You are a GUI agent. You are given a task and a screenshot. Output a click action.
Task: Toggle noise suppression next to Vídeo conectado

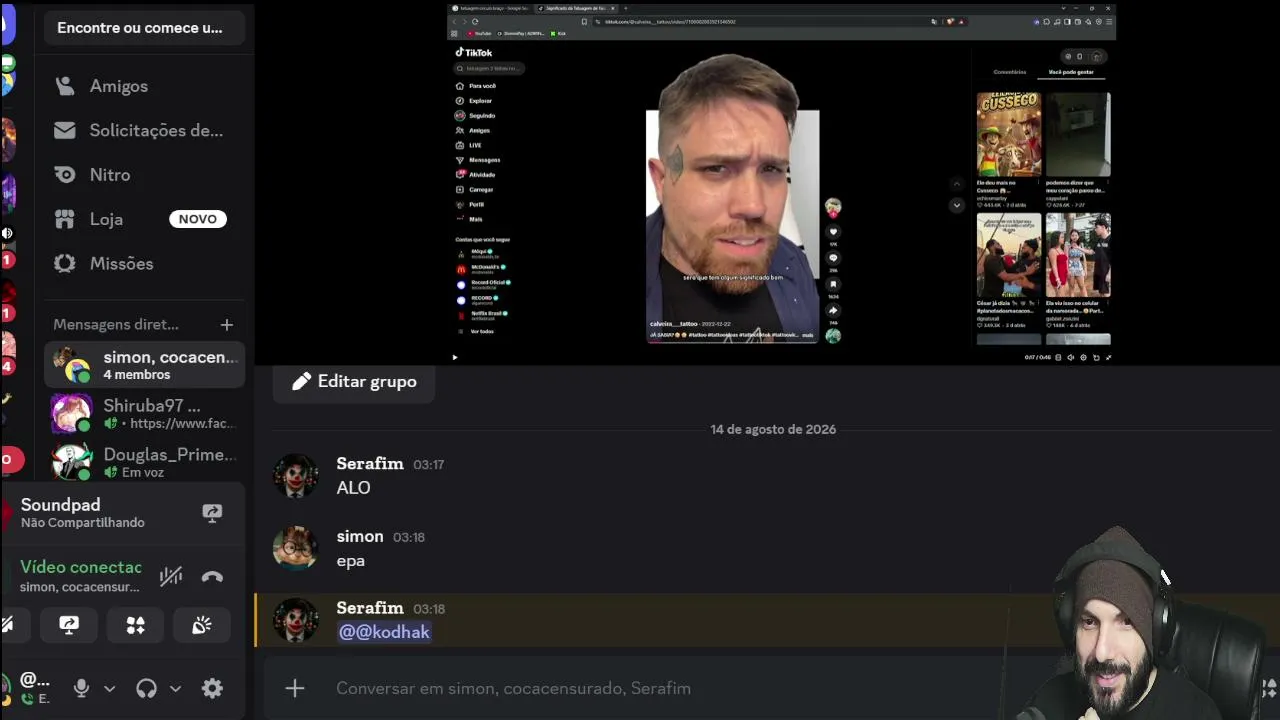(x=171, y=576)
